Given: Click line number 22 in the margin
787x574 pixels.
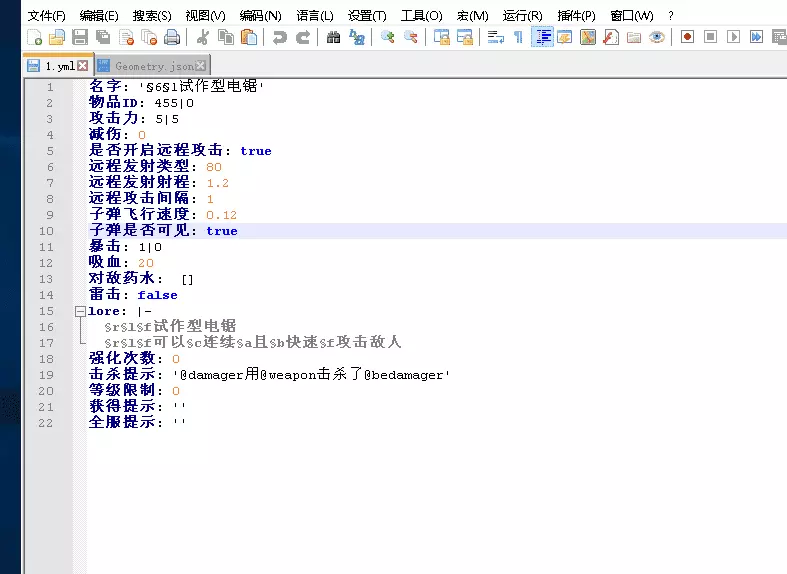Looking at the screenshot, I should pos(46,423).
